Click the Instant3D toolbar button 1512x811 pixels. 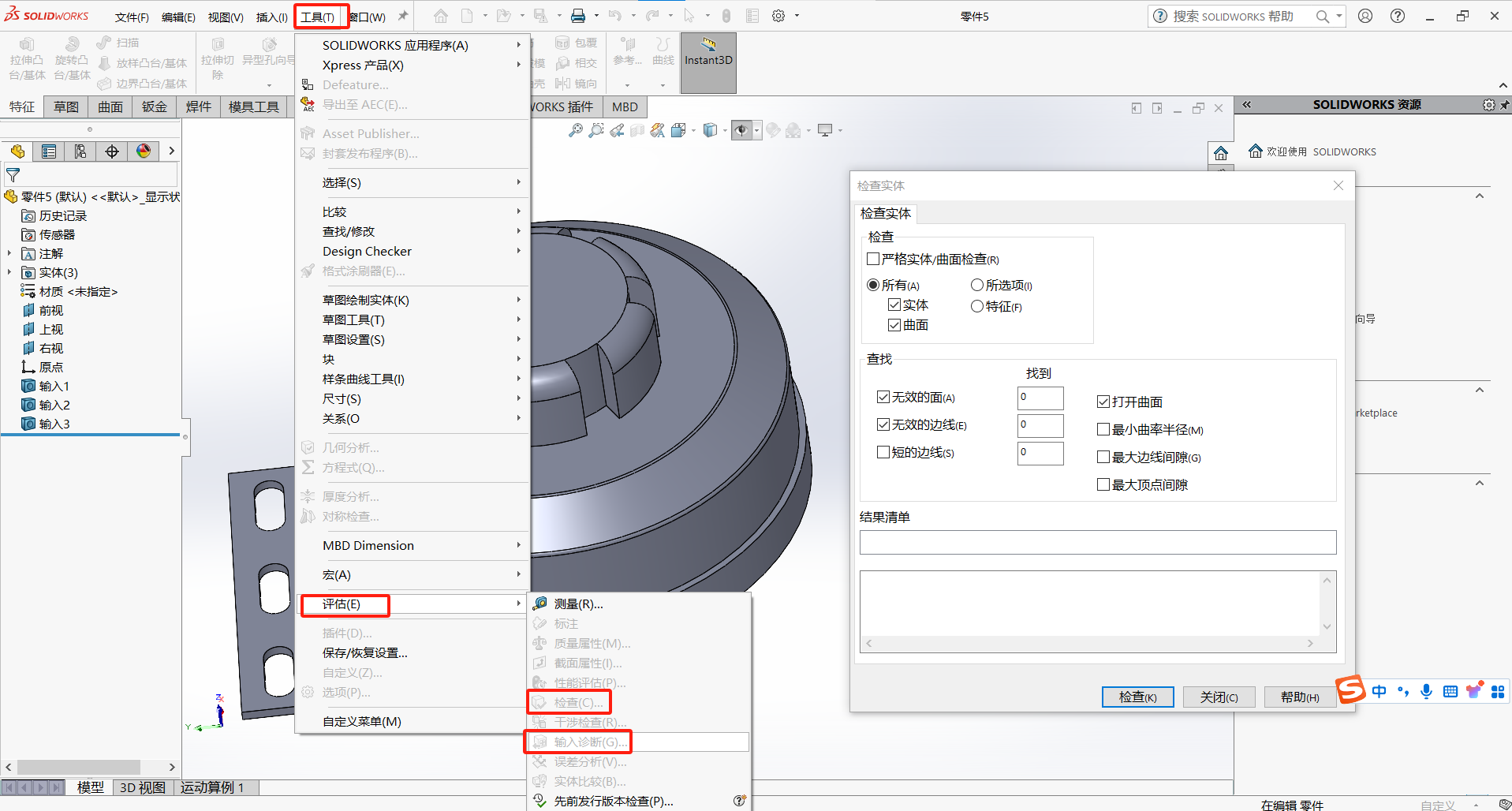click(707, 60)
